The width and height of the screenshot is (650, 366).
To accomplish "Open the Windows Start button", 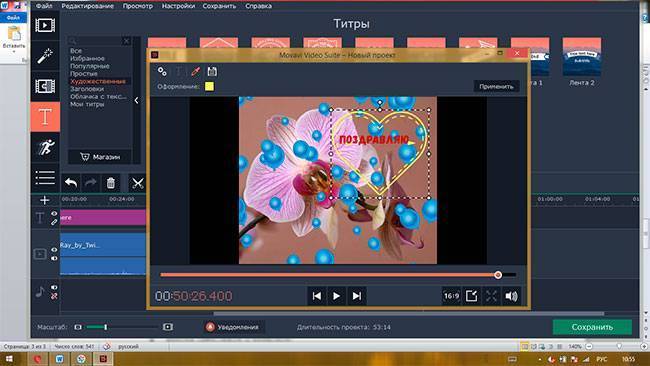I will [x=8, y=359].
